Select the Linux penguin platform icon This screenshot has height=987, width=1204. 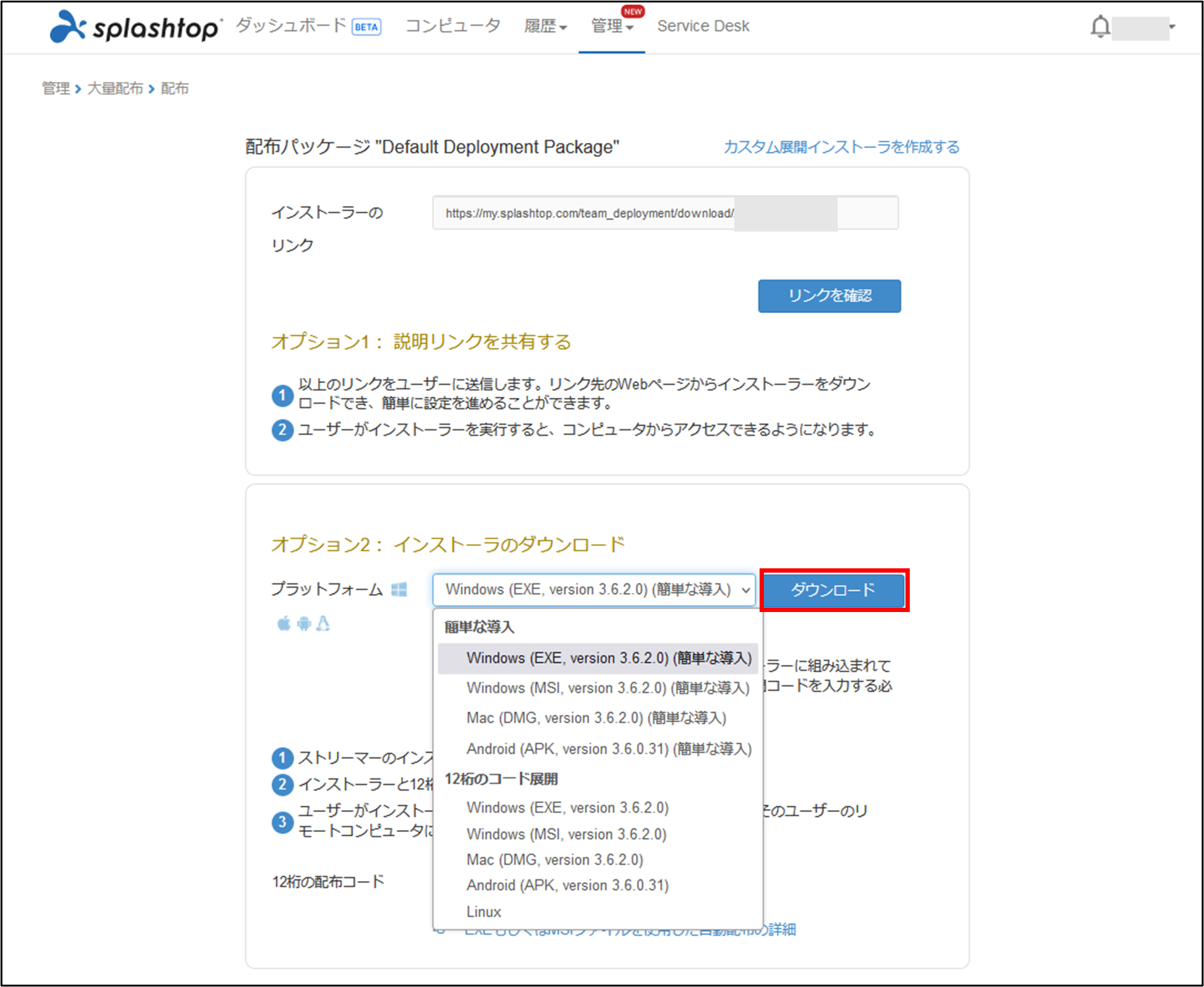coord(323,624)
